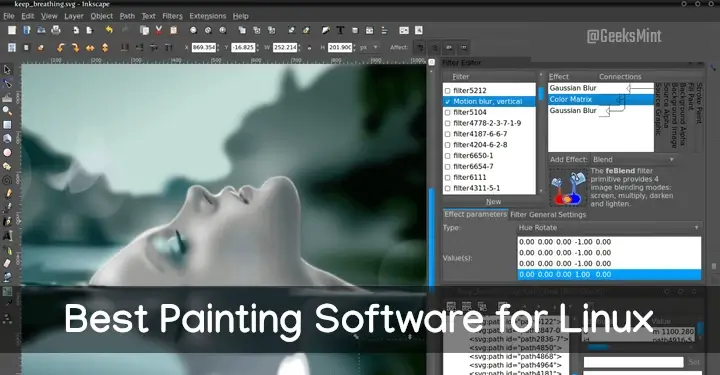This screenshot has height=375, width=720.
Task: Click the X value field 869.354
Action: point(203,47)
